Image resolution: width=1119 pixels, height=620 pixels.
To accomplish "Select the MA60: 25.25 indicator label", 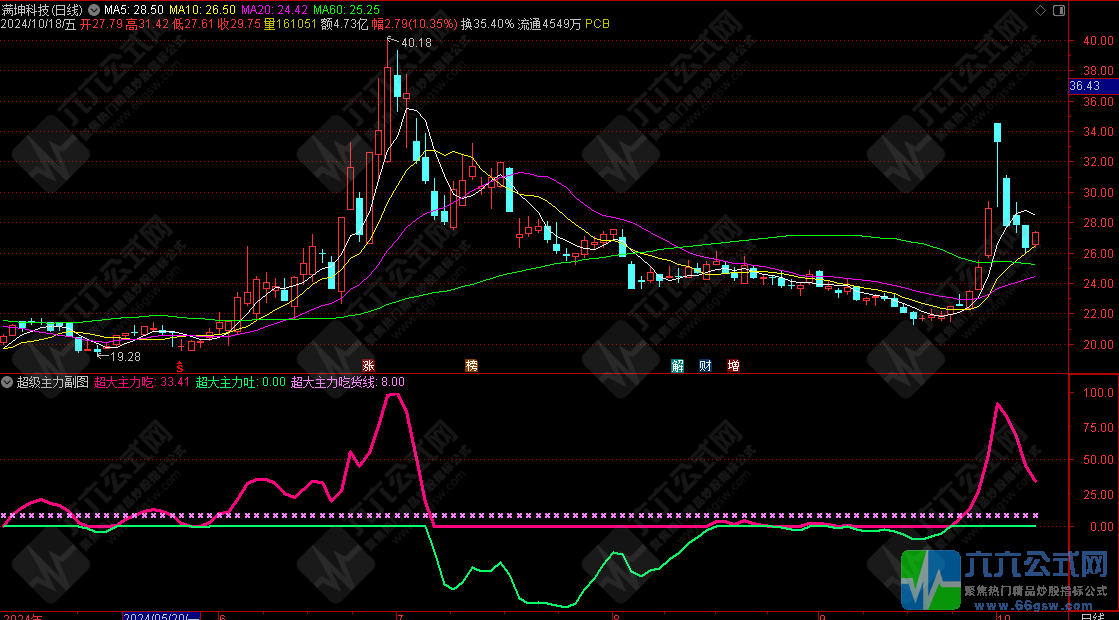I will pos(347,10).
